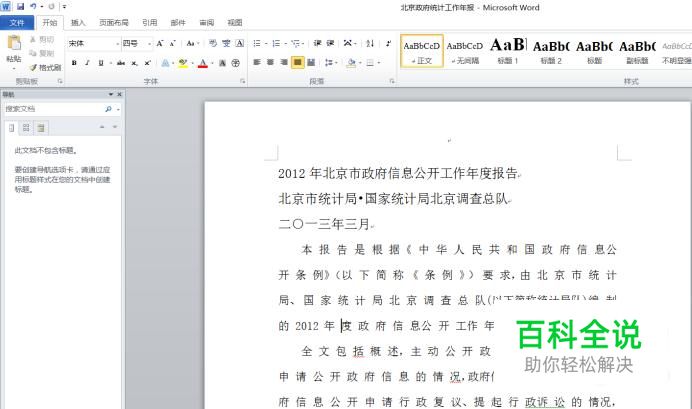Click the Sort A-Z icon

(x=370, y=43)
